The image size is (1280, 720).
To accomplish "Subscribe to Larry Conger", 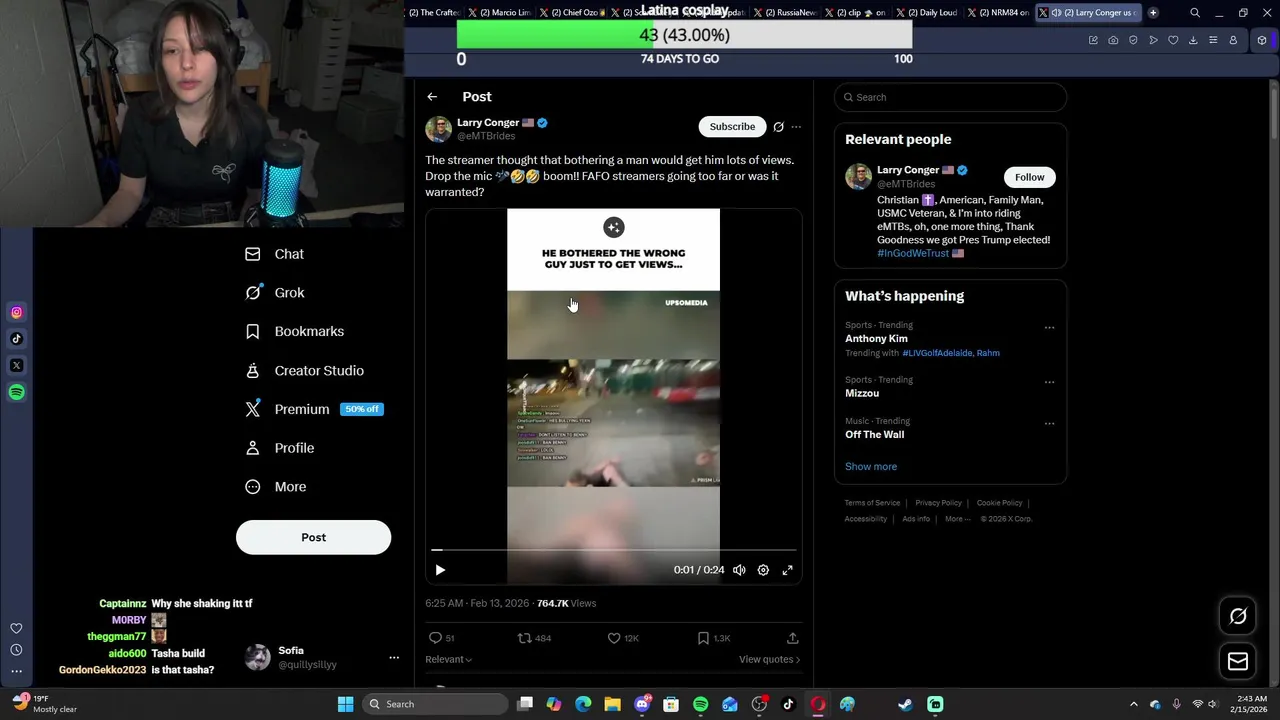I will click(732, 127).
